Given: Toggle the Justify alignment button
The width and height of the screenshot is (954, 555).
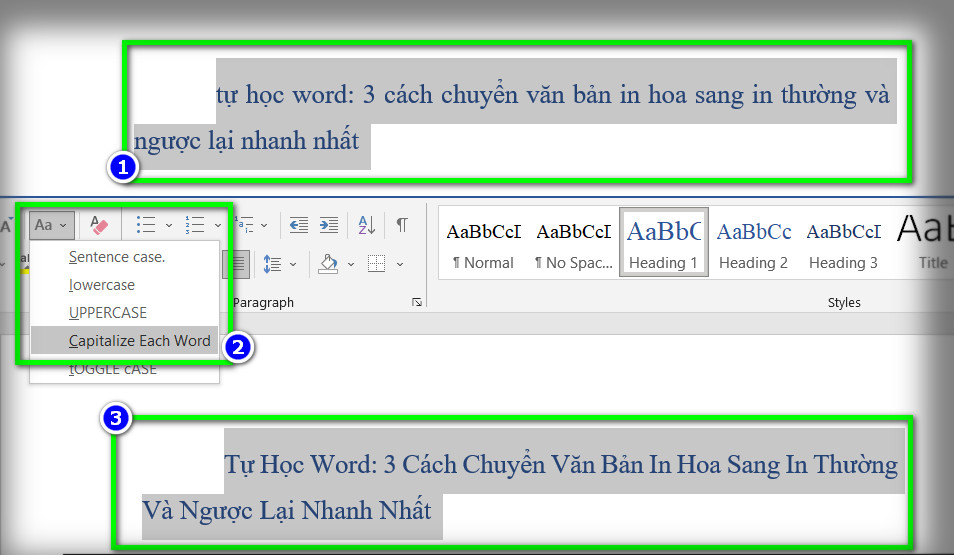Looking at the screenshot, I should (x=238, y=264).
